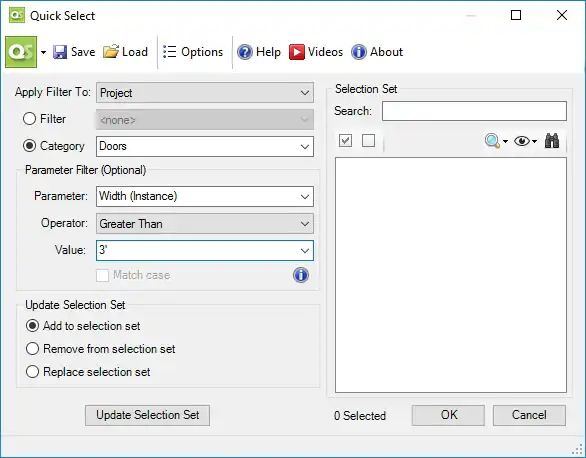Click the Update Selection Set button
This screenshot has height=458, width=586.
[x=147, y=415]
